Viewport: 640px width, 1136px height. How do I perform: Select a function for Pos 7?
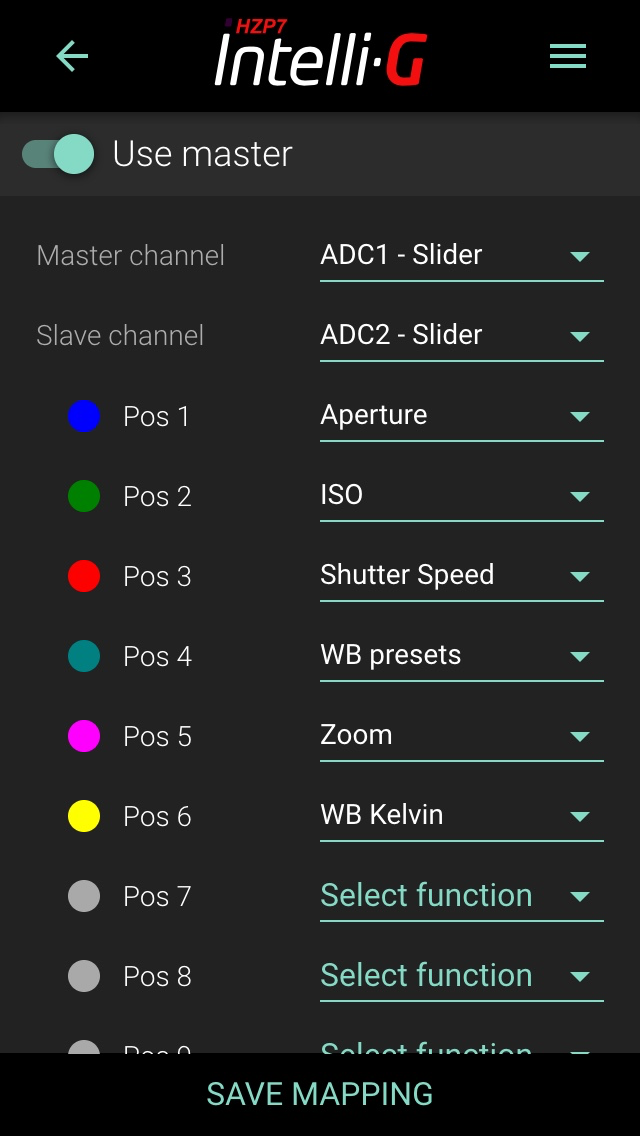[x=461, y=896]
